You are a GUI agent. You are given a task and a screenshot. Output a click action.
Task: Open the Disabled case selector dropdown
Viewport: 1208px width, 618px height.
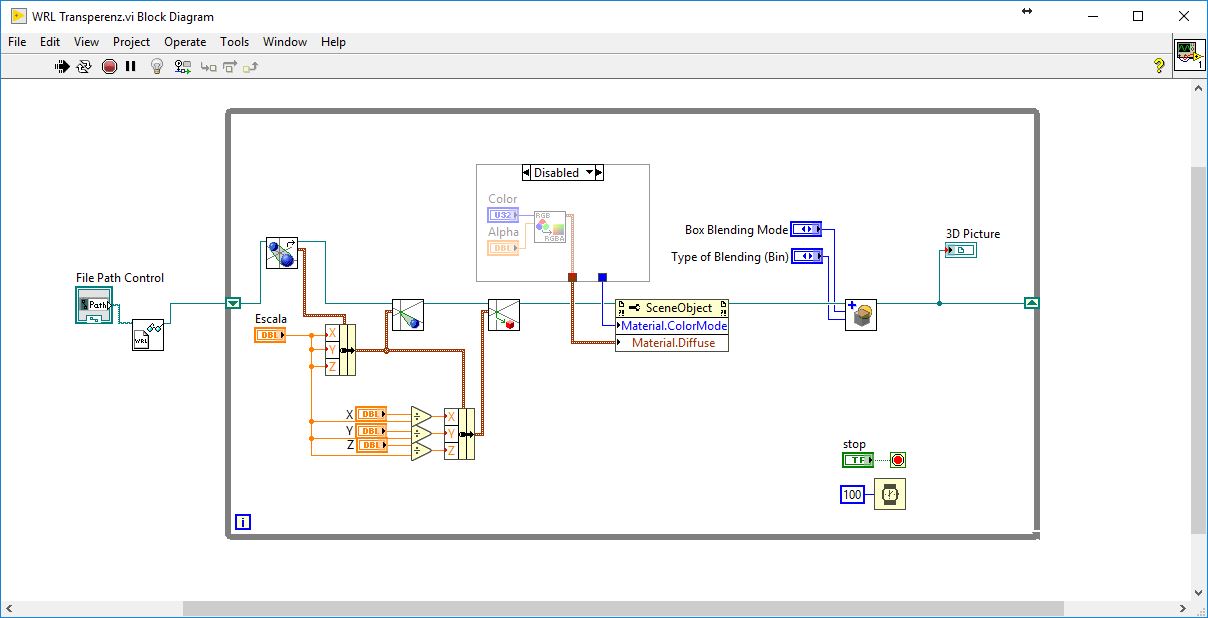pos(589,173)
